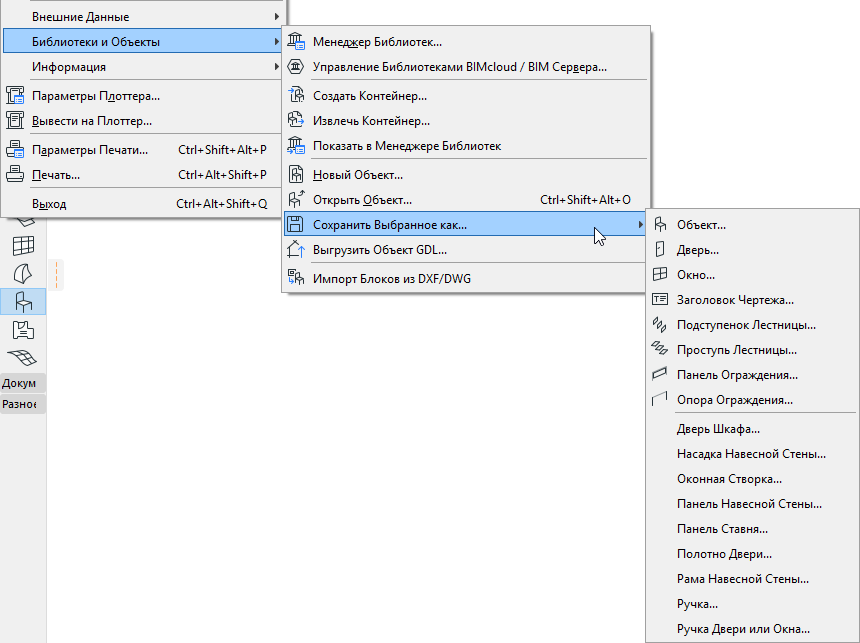Viewport: 860px width, 643px height.
Task: Save selection as Полотно Двери...
Action: 752,554
